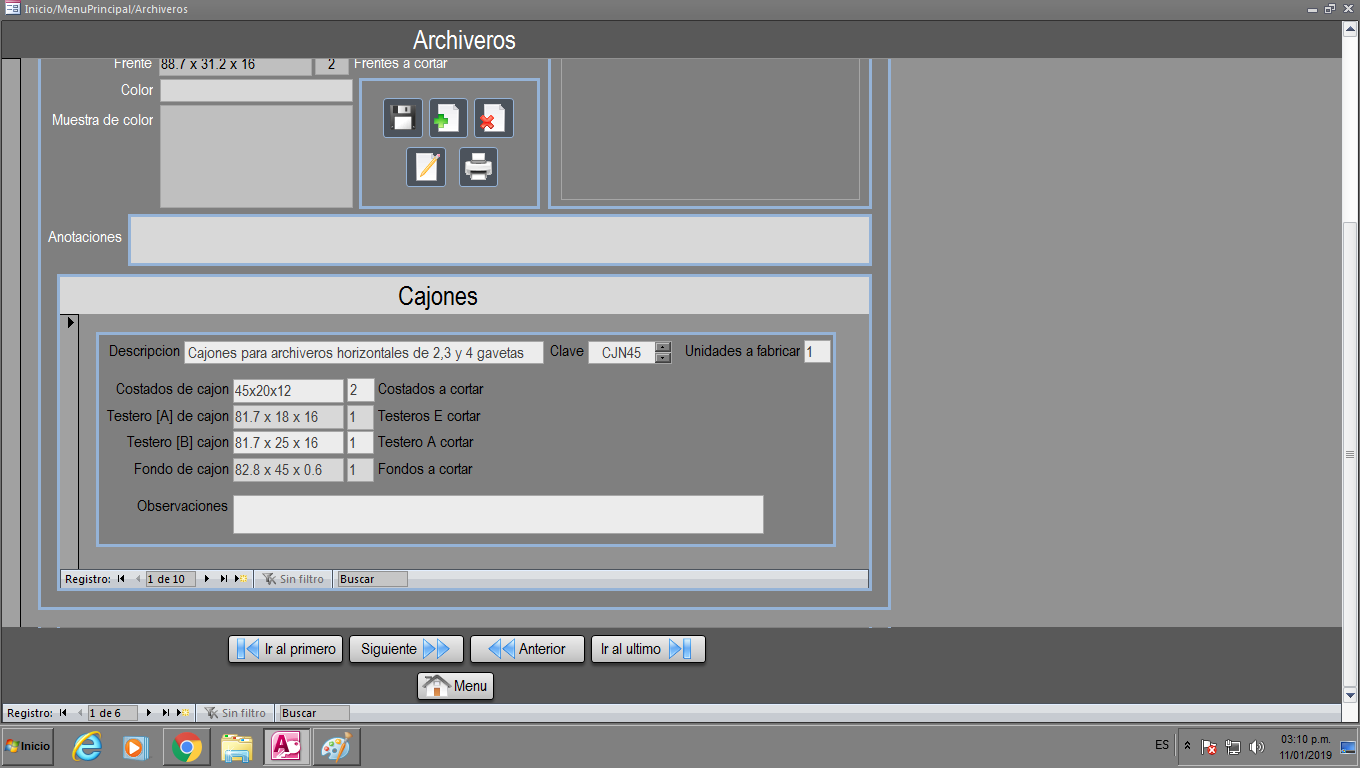Click into the Observaciones text field

point(498,514)
